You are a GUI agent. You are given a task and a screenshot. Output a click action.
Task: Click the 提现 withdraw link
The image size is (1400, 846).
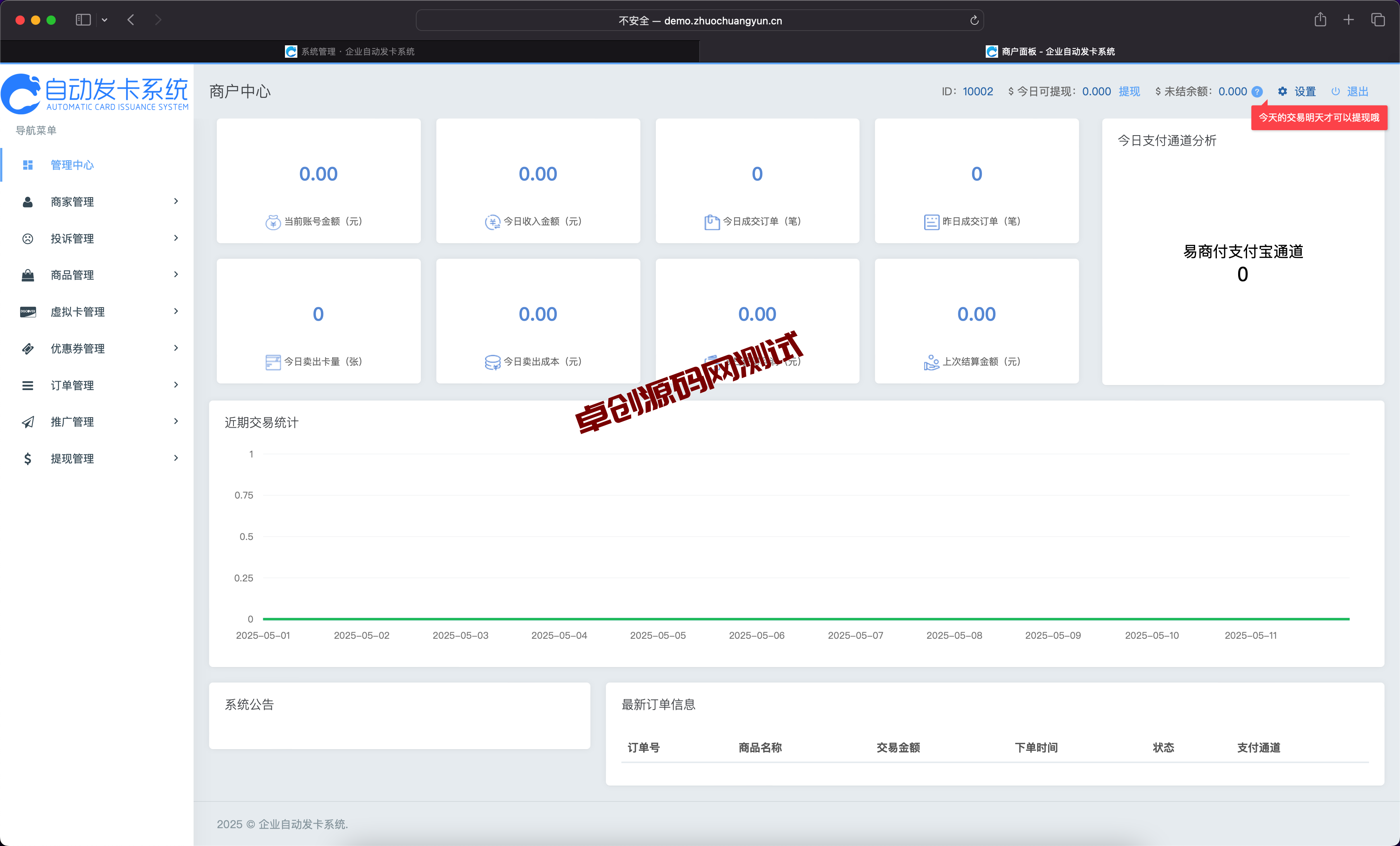pos(1129,91)
